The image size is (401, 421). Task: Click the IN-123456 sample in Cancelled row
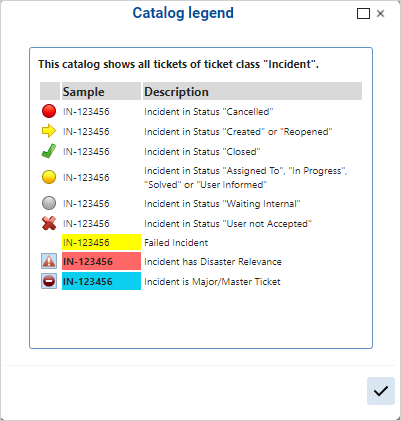pos(86,112)
